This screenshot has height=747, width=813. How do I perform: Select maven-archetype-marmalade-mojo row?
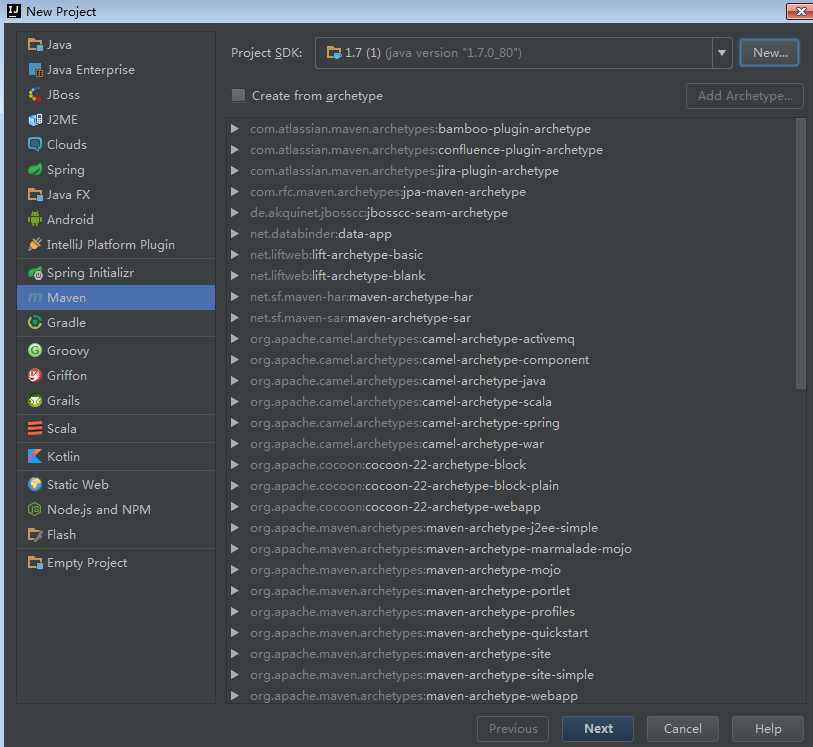pyautogui.click(x=512, y=548)
